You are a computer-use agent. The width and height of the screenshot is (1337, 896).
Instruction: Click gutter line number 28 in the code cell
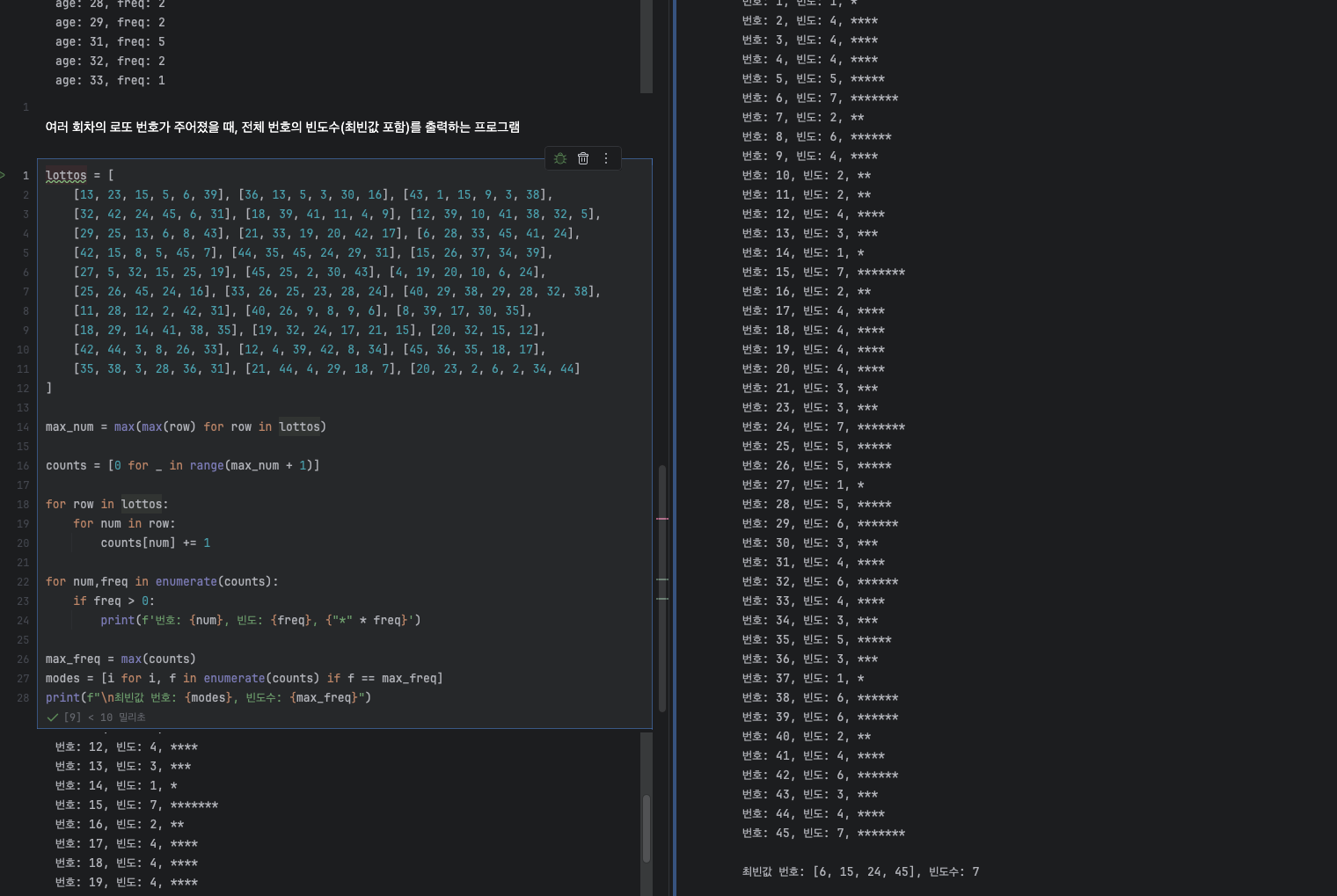[23, 697]
